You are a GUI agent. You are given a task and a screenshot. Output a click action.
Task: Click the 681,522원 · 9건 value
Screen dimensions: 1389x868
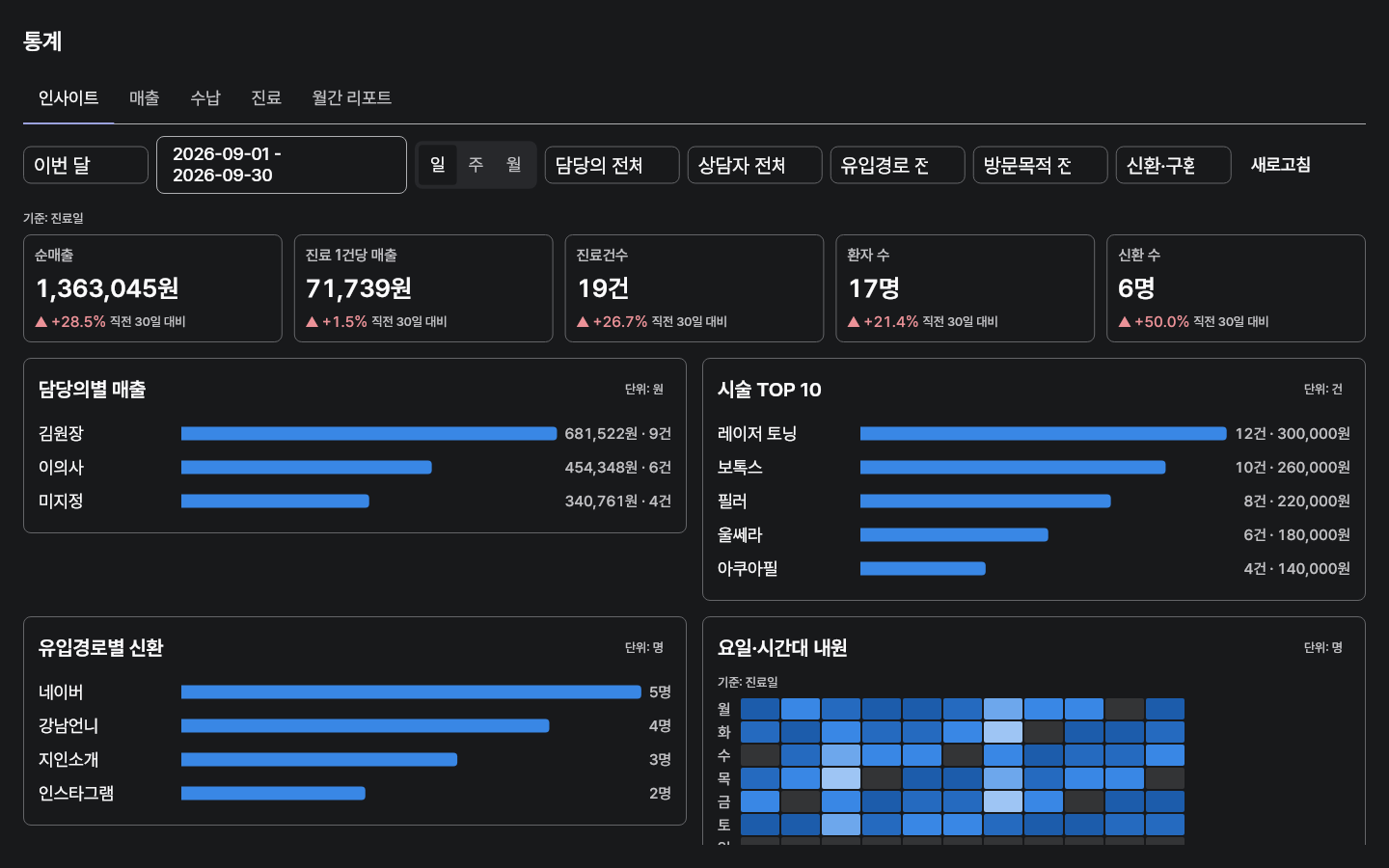[x=618, y=434]
